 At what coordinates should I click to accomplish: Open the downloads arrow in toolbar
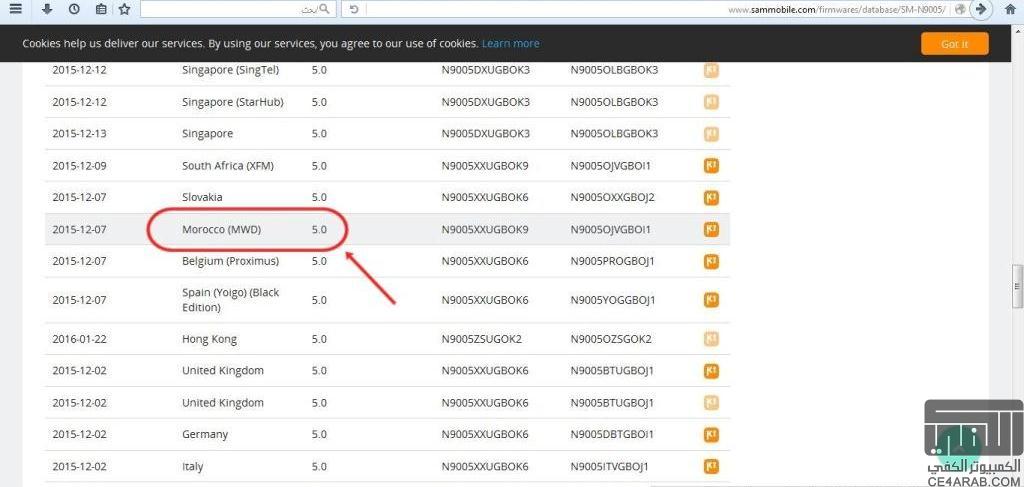click(47, 9)
